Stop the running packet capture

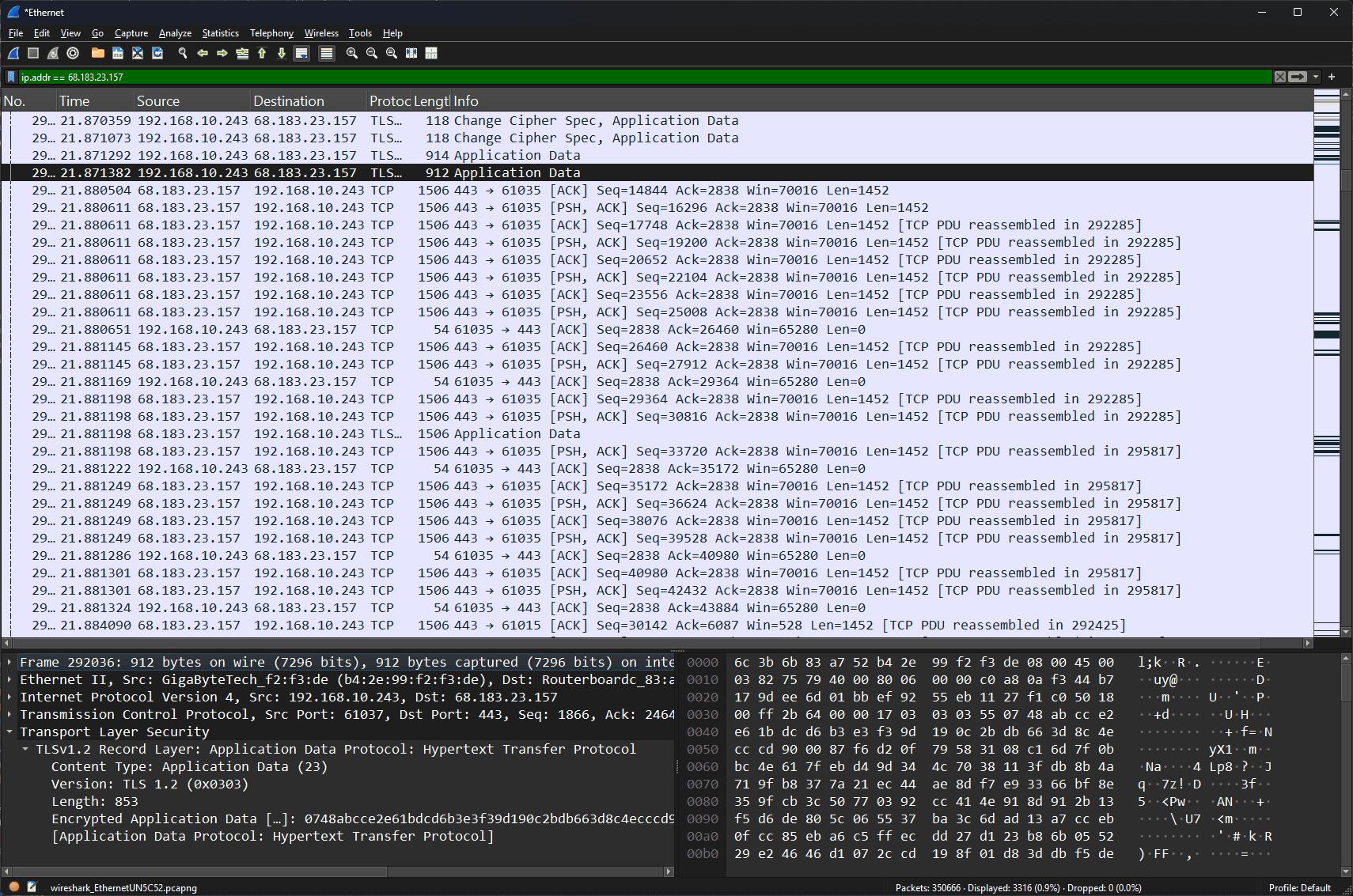point(33,53)
